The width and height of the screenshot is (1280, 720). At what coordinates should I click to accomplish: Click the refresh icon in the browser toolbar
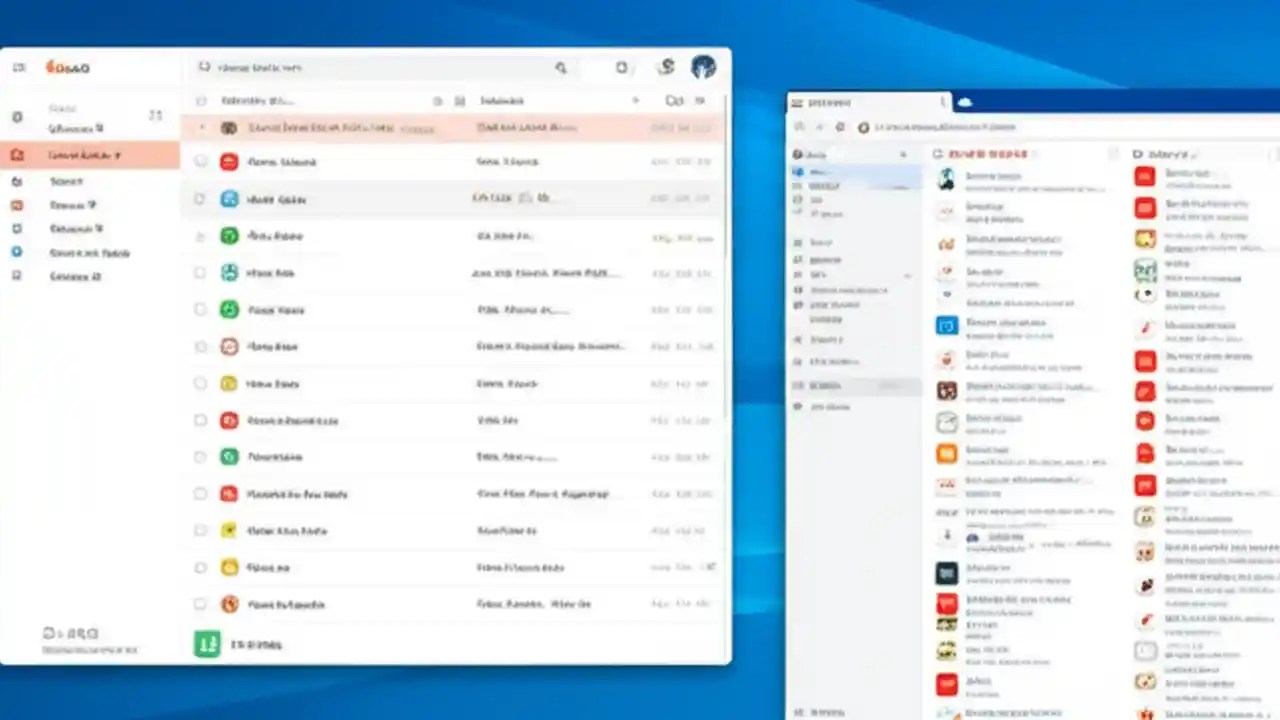click(x=840, y=127)
